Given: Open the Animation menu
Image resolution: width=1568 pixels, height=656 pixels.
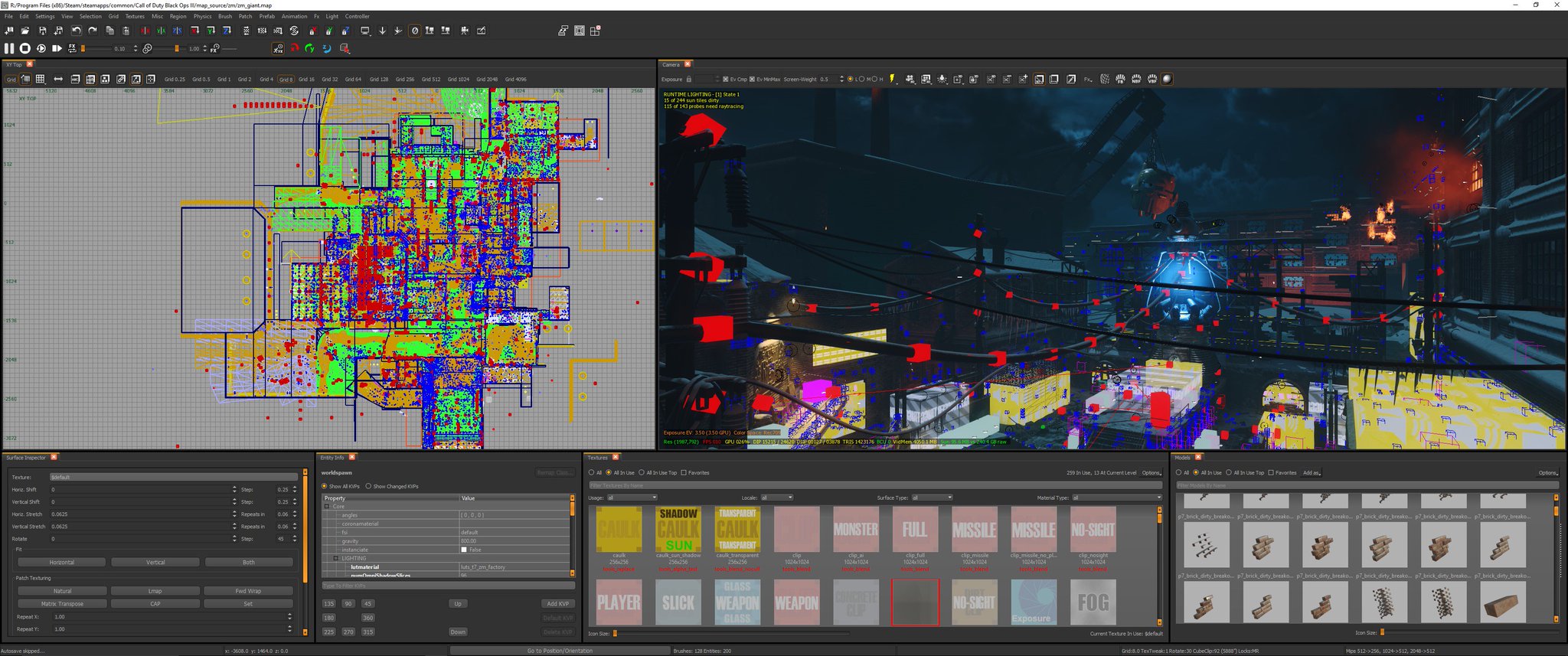Looking at the screenshot, I should tap(294, 16).
